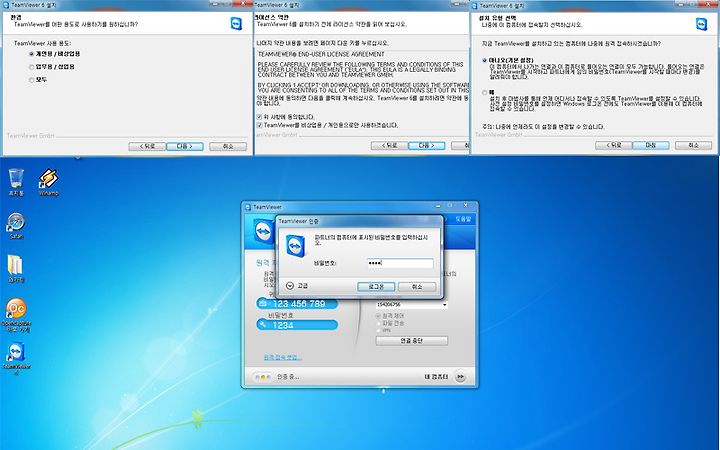Click the 123 456 789 ID display
Image resolution: width=720 pixels, height=450 pixels.
pos(297,304)
